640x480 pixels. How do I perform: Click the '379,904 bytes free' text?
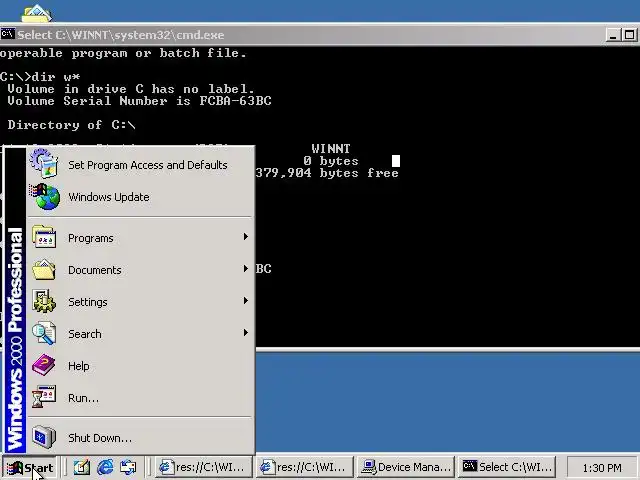tap(327, 173)
